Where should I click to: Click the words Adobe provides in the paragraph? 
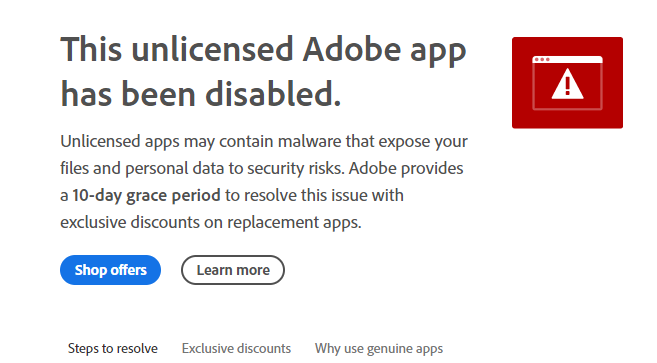tap(406, 169)
